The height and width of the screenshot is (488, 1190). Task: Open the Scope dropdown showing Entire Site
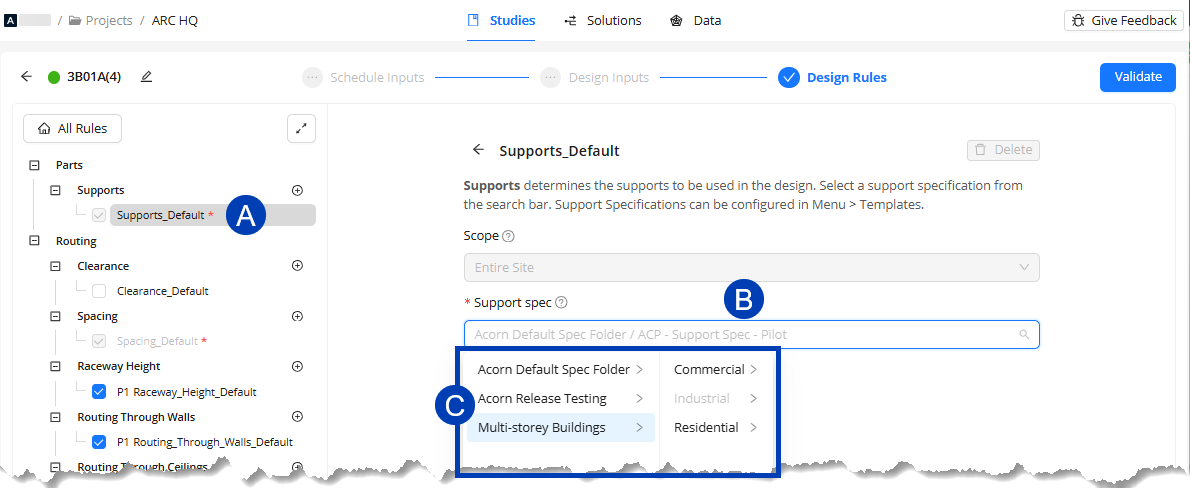(x=751, y=267)
